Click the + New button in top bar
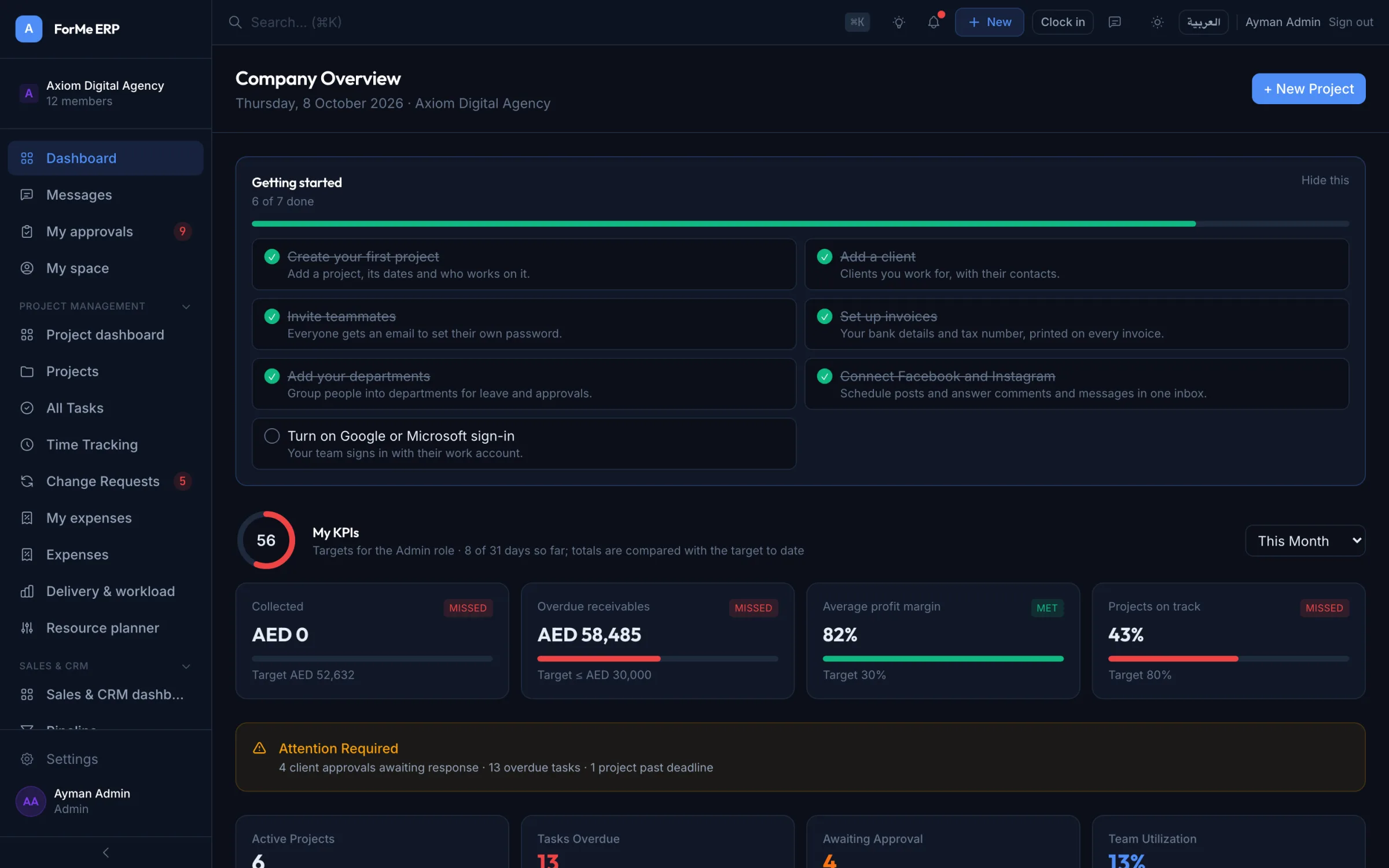Image resolution: width=1389 pixels, height=868 pixels. point(989,22)
